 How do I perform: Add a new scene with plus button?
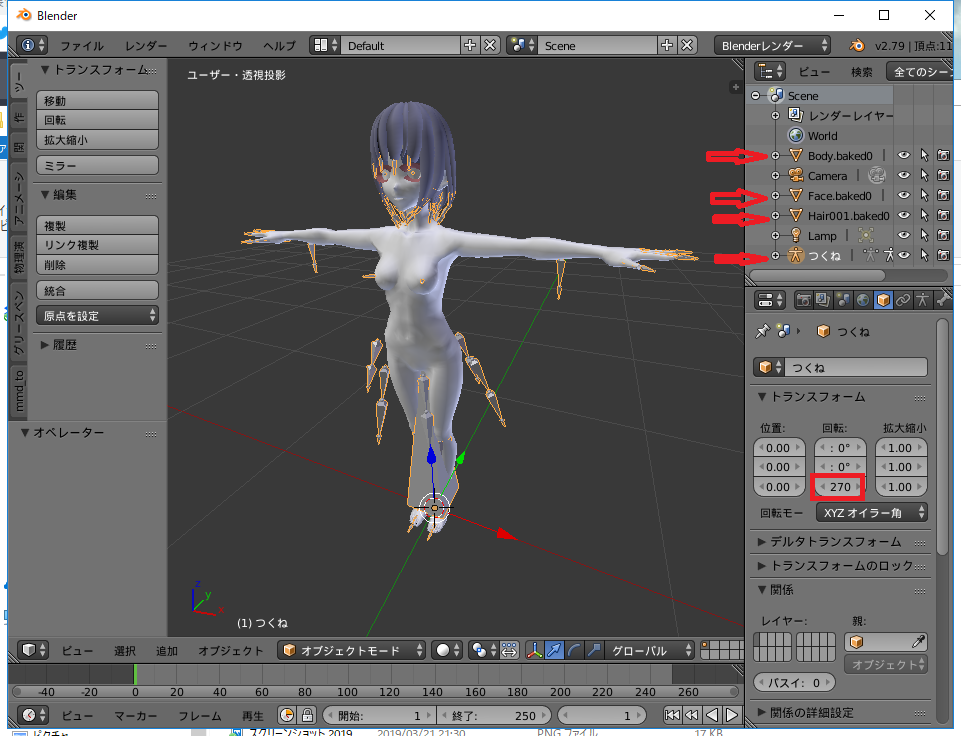667,45
